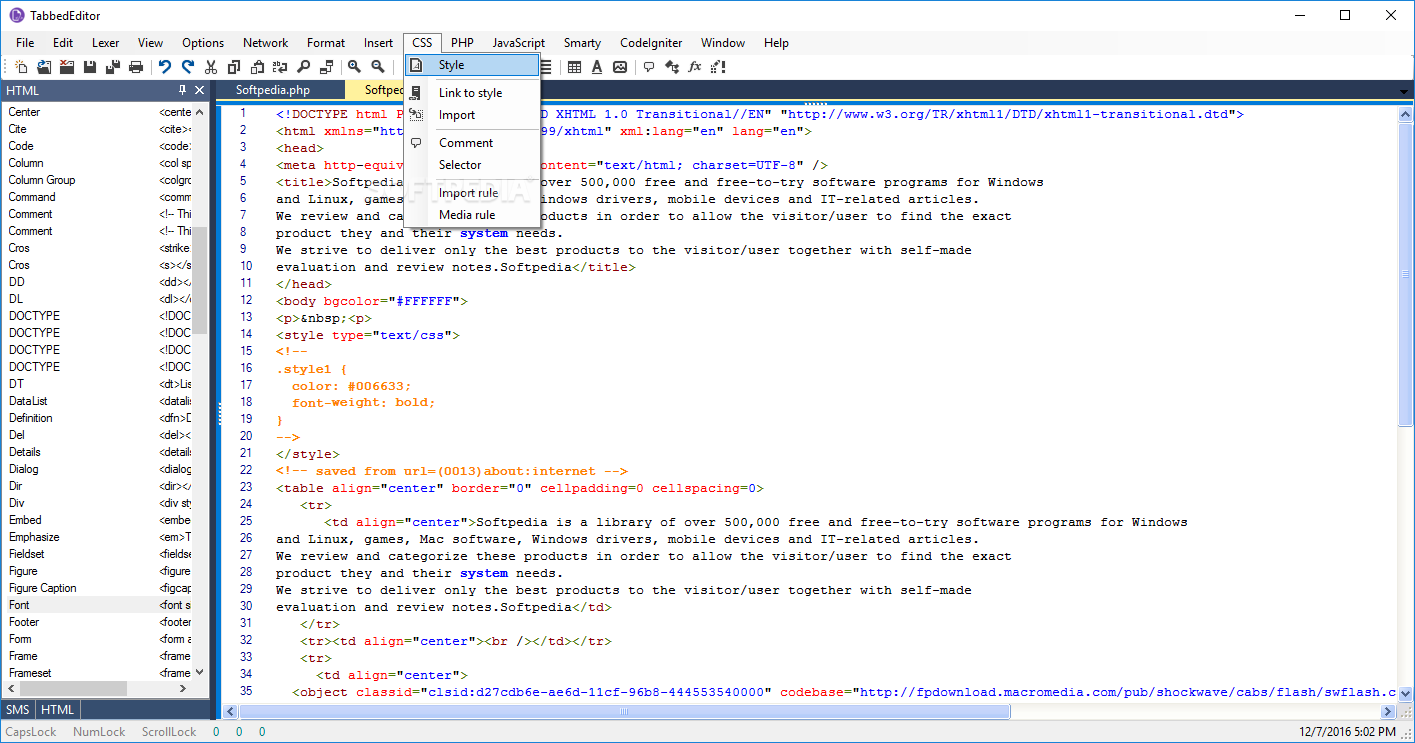This screenshot has width=1415, height=743.
Task: Click the Close file icon with red X
Action: click(67, 67)
